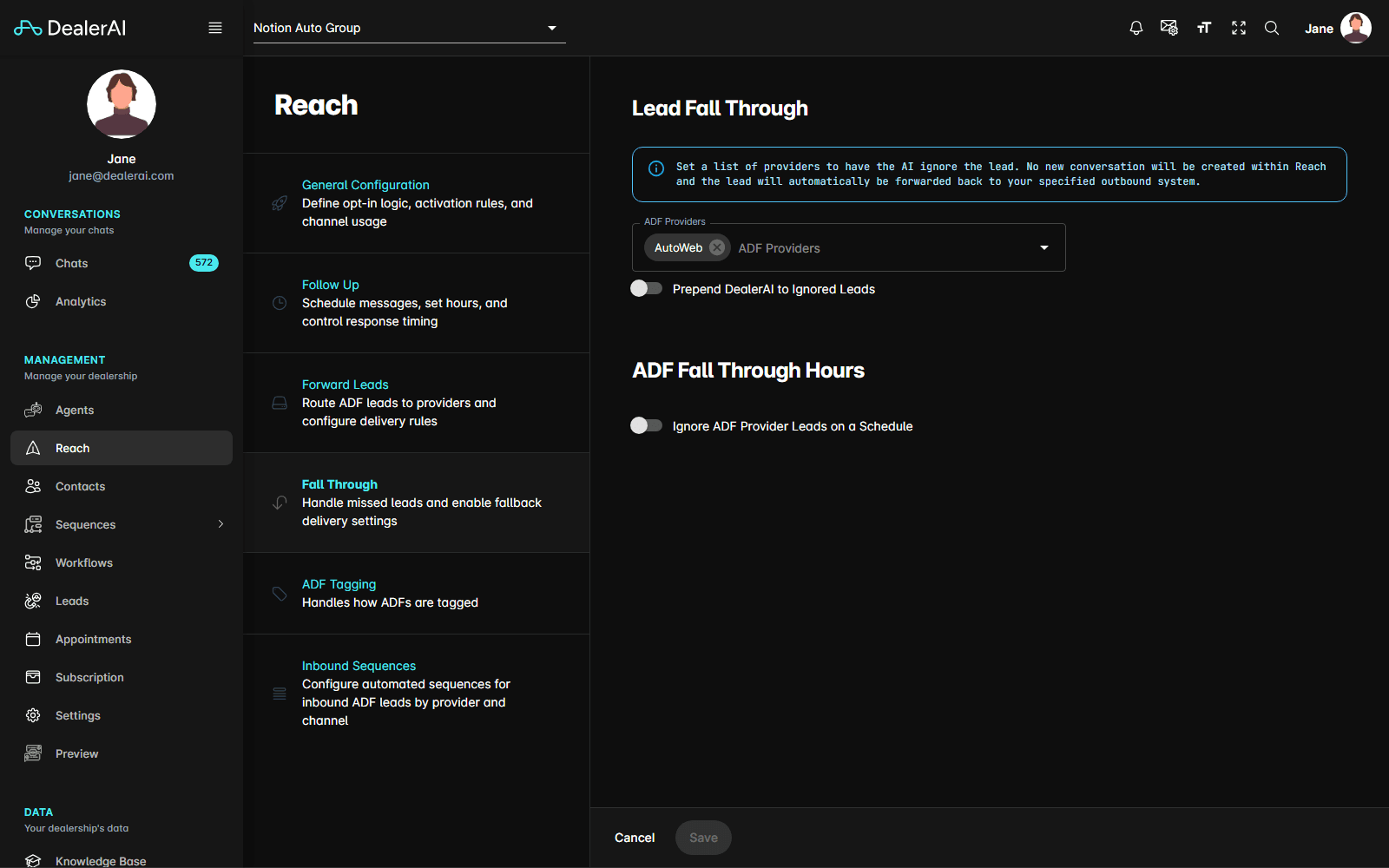Open the search icon in header
This screenshot has height=868, width=1389.
(x=1272, y=28)
